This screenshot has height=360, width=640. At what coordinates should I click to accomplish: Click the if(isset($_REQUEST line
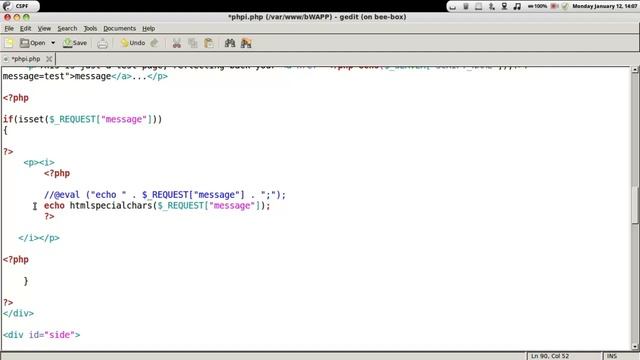pyautogui.click(x=82, y=119)
